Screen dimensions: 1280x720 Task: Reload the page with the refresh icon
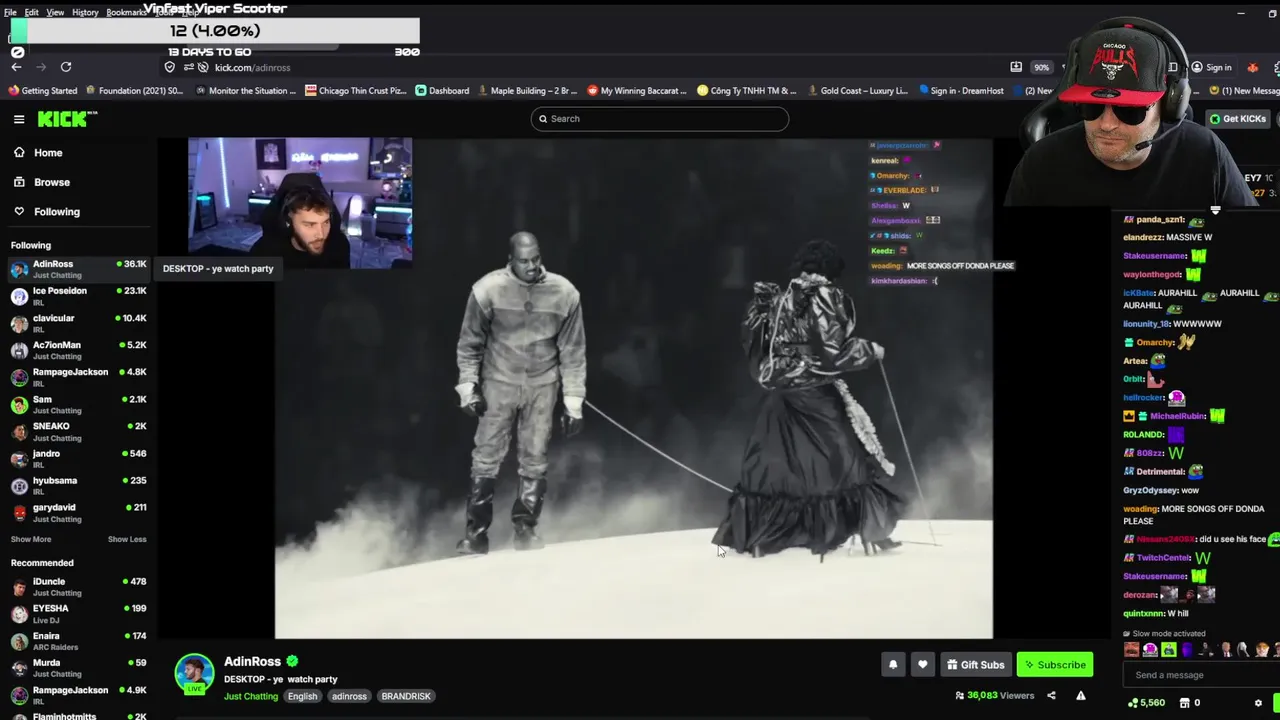[x=66, y=67]
